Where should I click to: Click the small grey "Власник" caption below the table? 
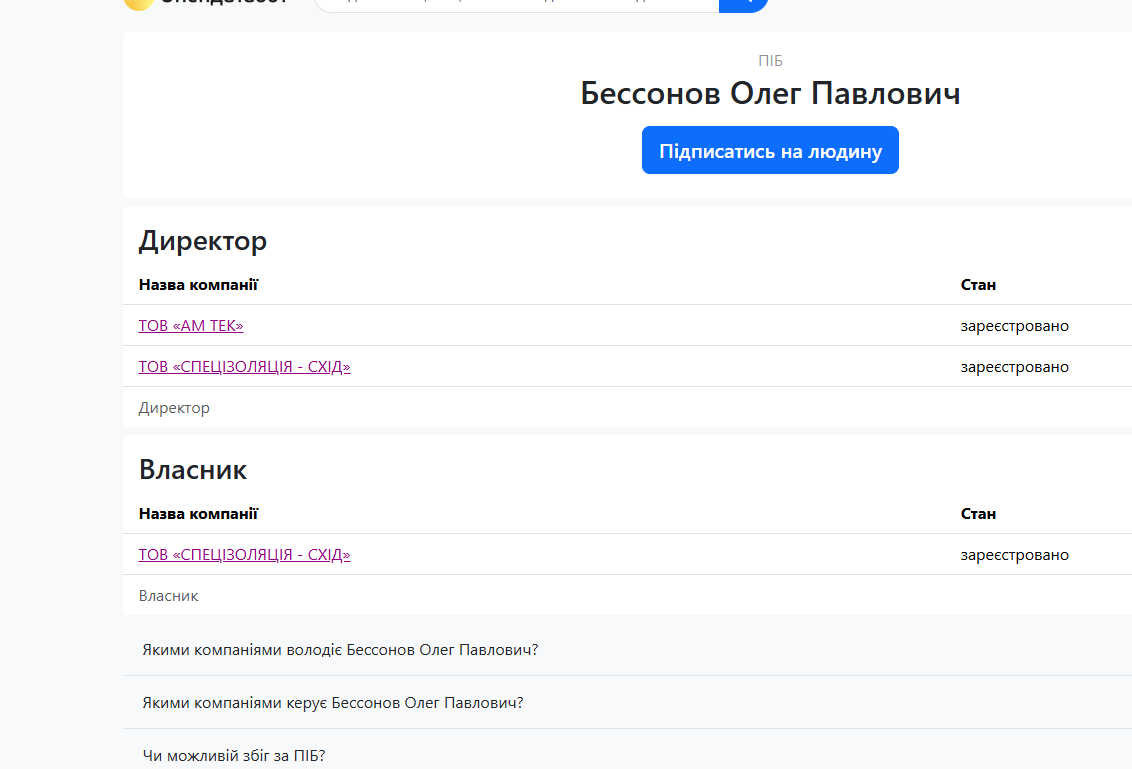point(168,596)
